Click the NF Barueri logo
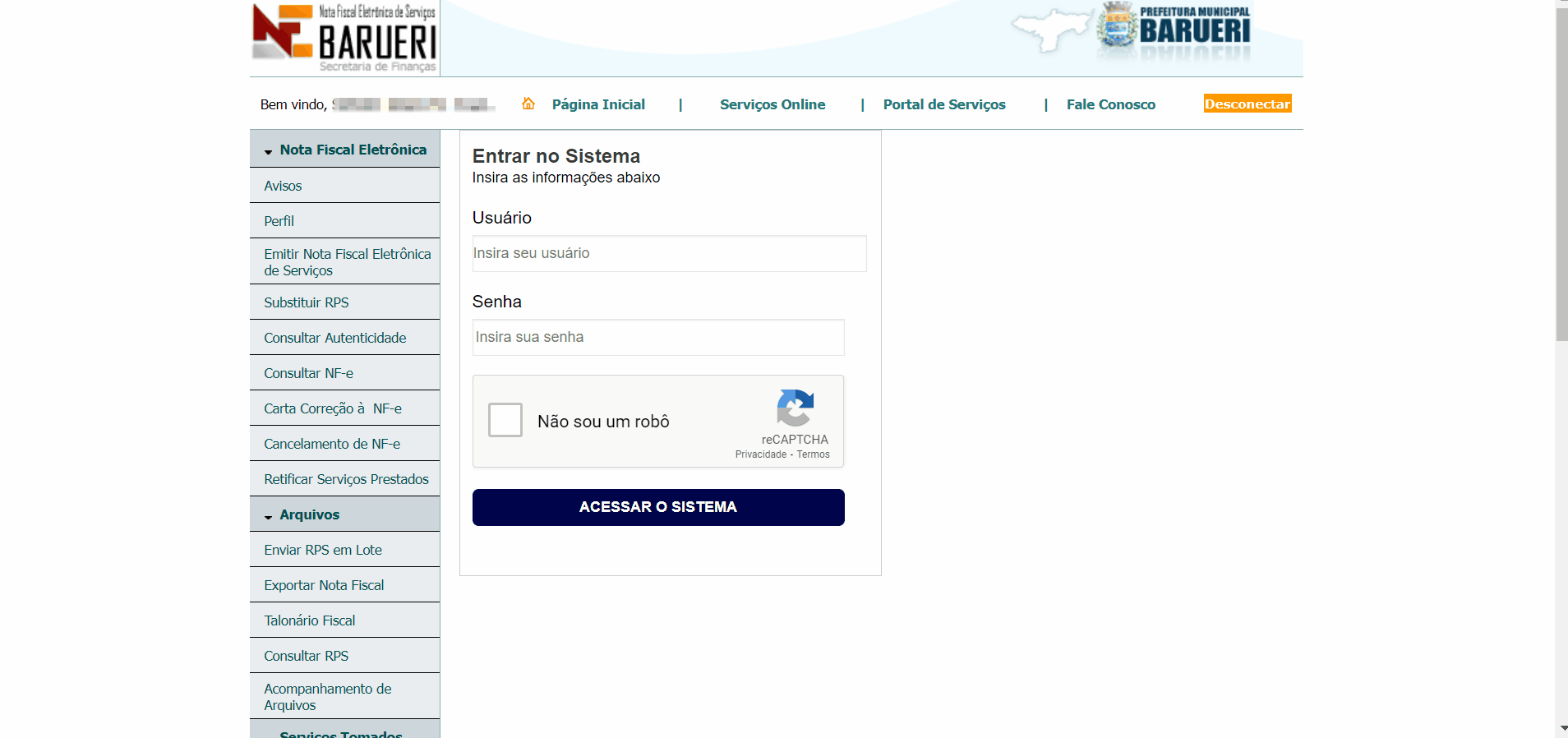1568x738 pixels. [344, 38]
